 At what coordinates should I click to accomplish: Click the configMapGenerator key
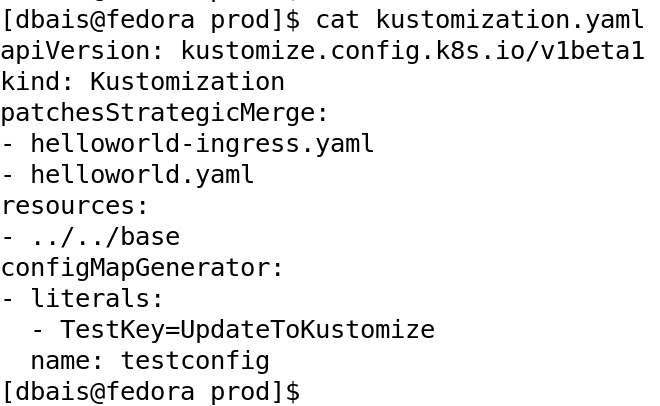click(x=142, y=267)
